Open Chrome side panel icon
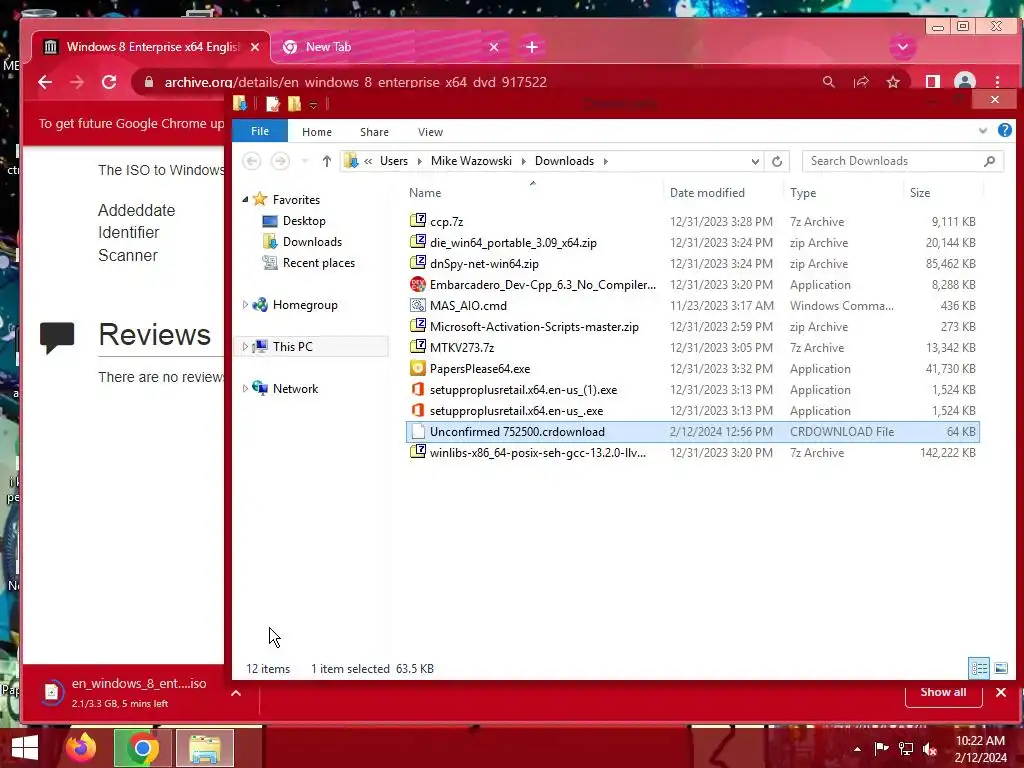This screenshot has width=1024, height=768. click(933, 82)
